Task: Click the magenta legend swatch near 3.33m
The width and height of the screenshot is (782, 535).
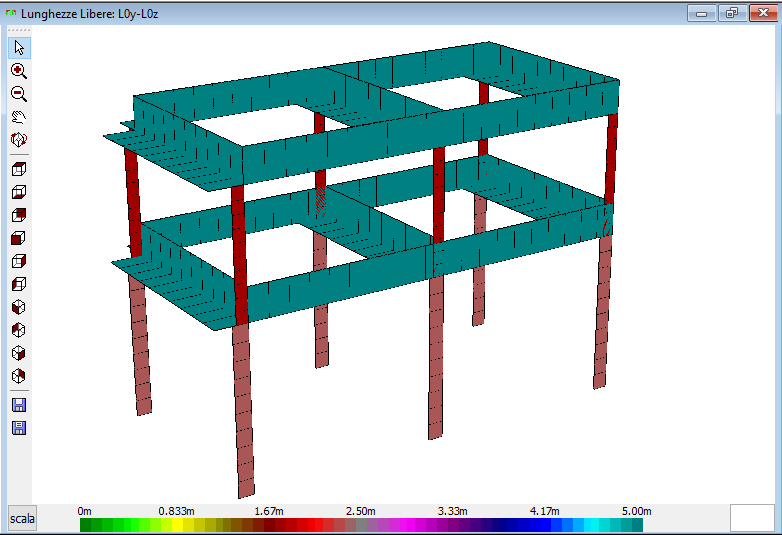Action: (x=410, y=525)
